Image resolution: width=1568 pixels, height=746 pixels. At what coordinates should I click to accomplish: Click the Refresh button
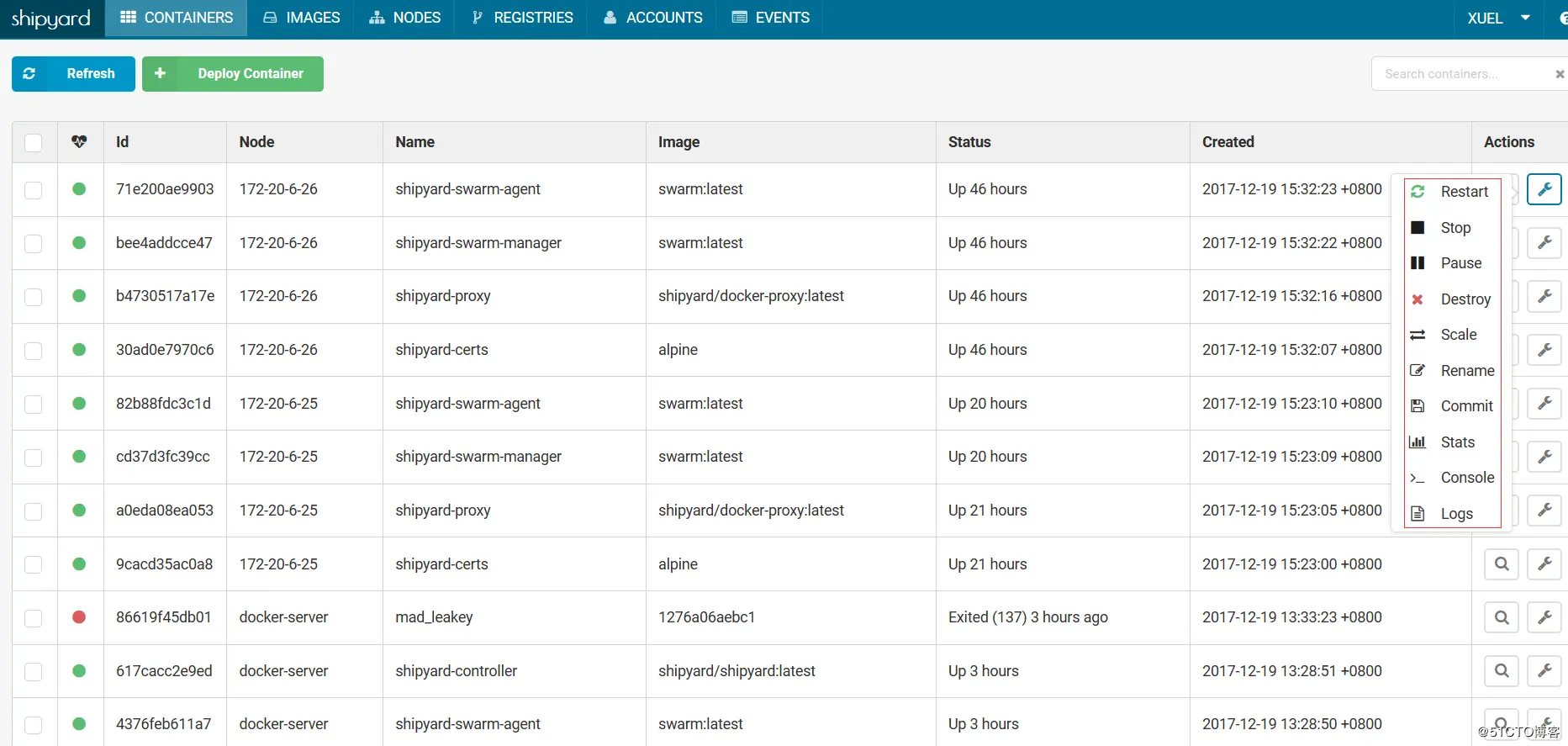click(x=73, y=74)
